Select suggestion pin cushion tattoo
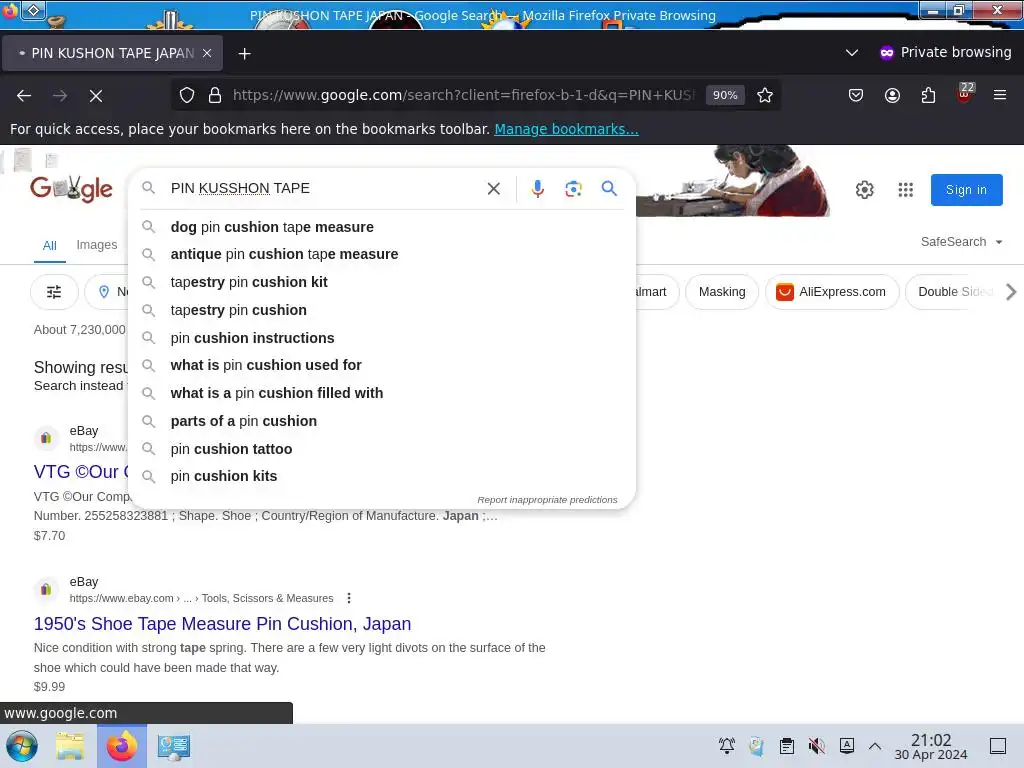Viewport: 1024px width, 768px height. coord(382,449)
